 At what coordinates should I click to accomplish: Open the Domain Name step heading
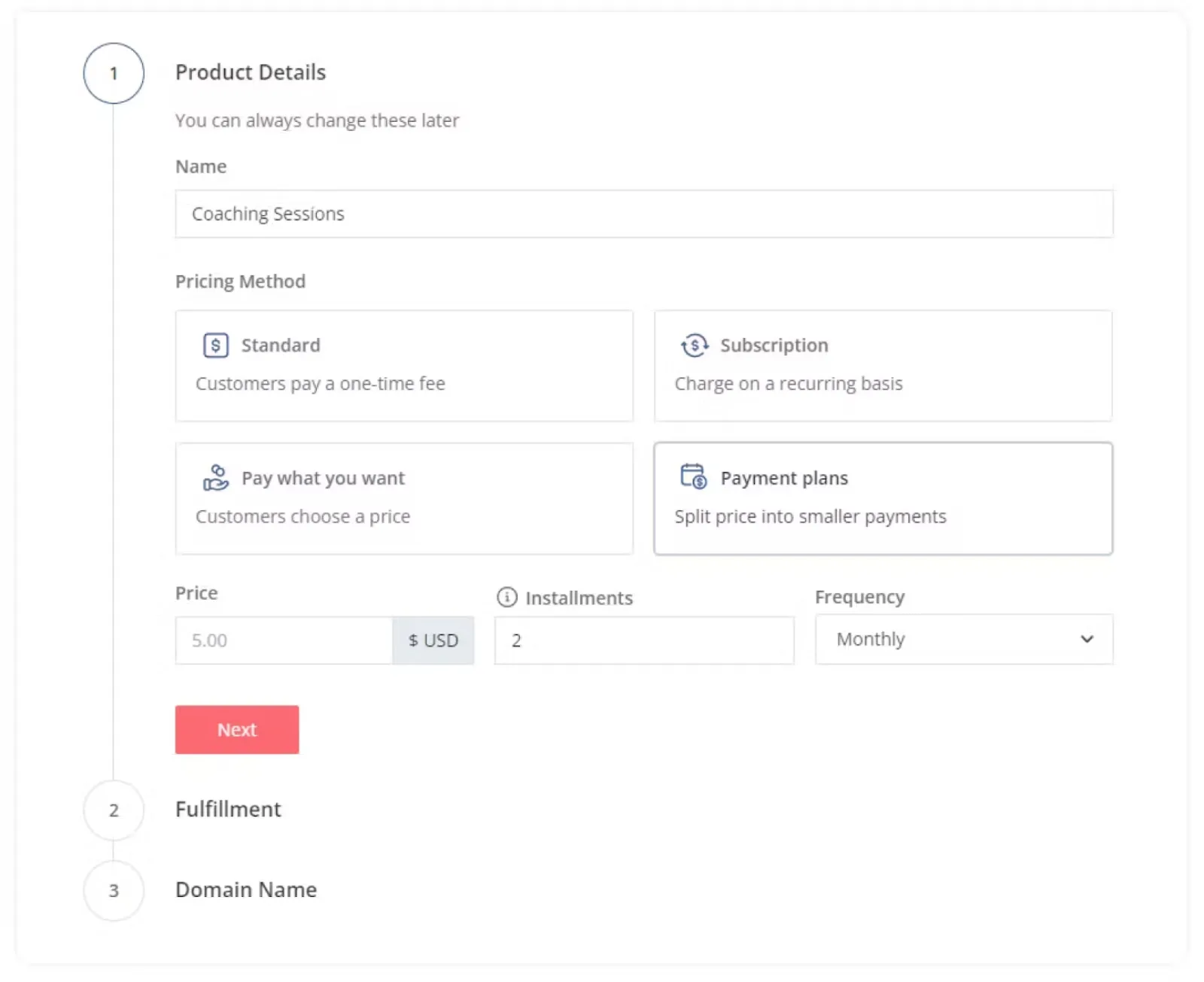click(x=246, y=890)
